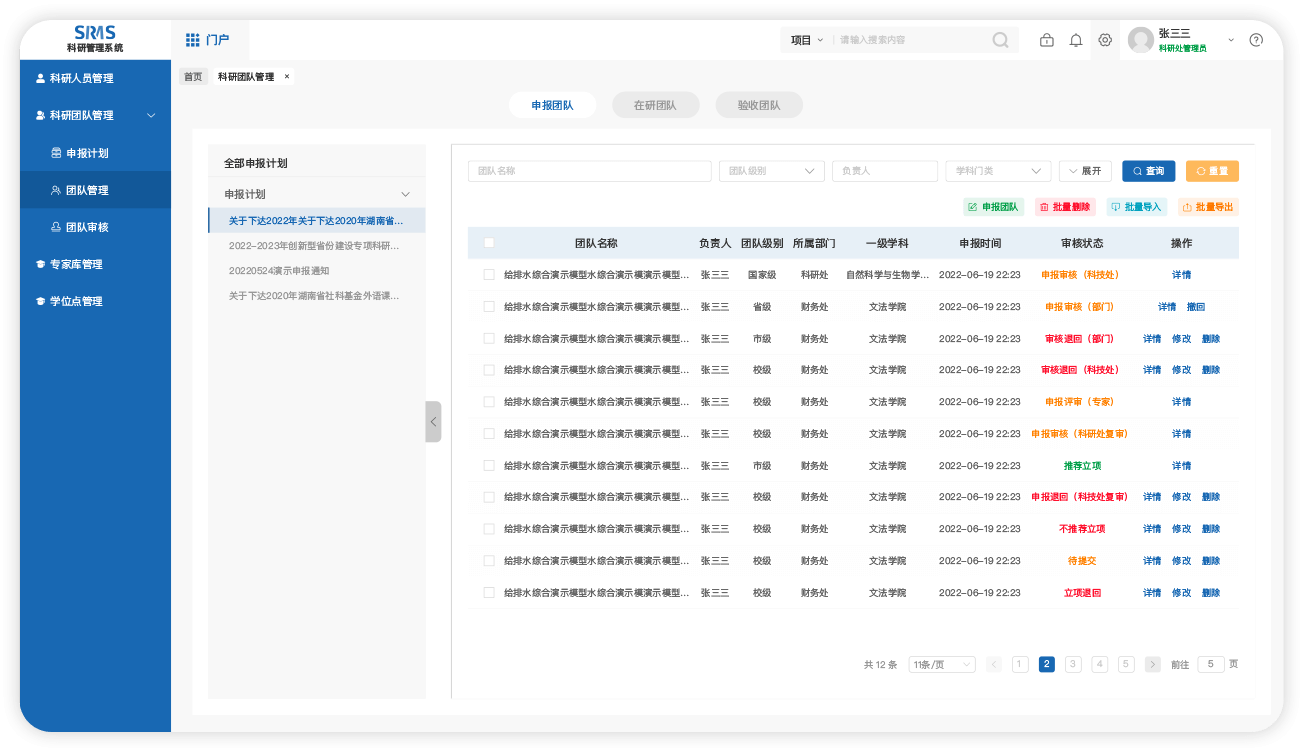Select plan 2022-2023年创新型省份建设专项科研
This screenshot has height=752, width=1304.
(313, 245)
